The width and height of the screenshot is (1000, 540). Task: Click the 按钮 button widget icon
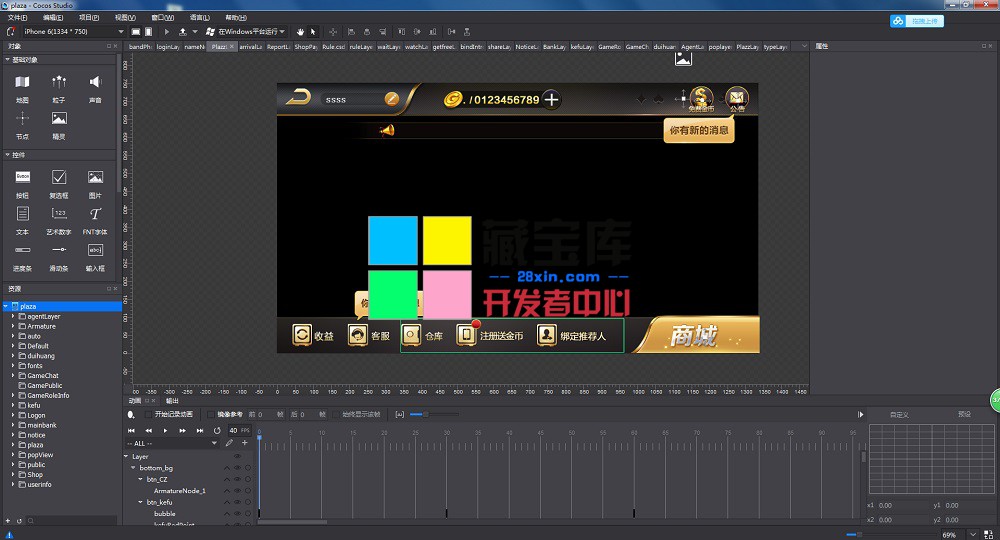pos(23,177)
